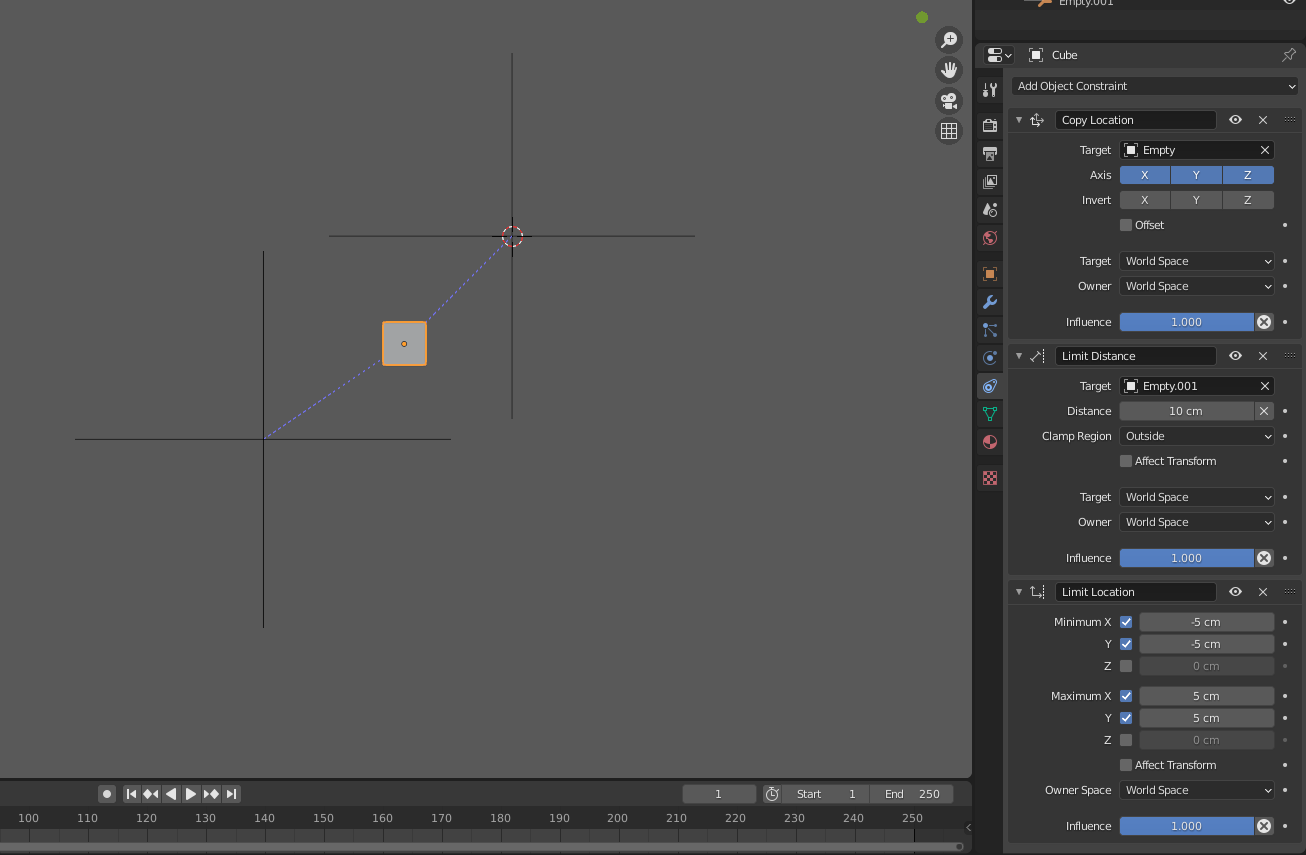Open the World properties tab

pos(990,238)
